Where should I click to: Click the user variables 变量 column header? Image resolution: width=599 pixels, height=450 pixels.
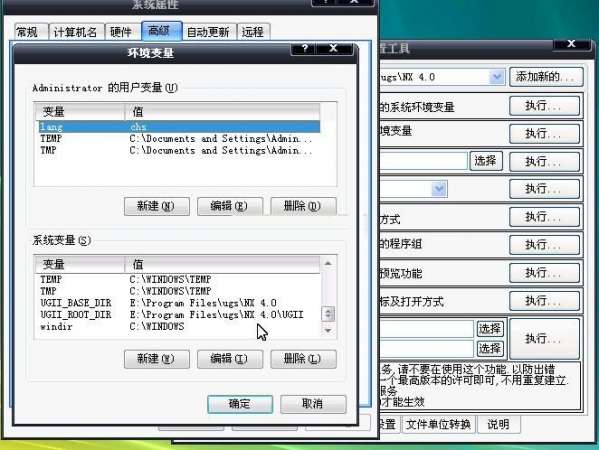(x=80, y=112)
